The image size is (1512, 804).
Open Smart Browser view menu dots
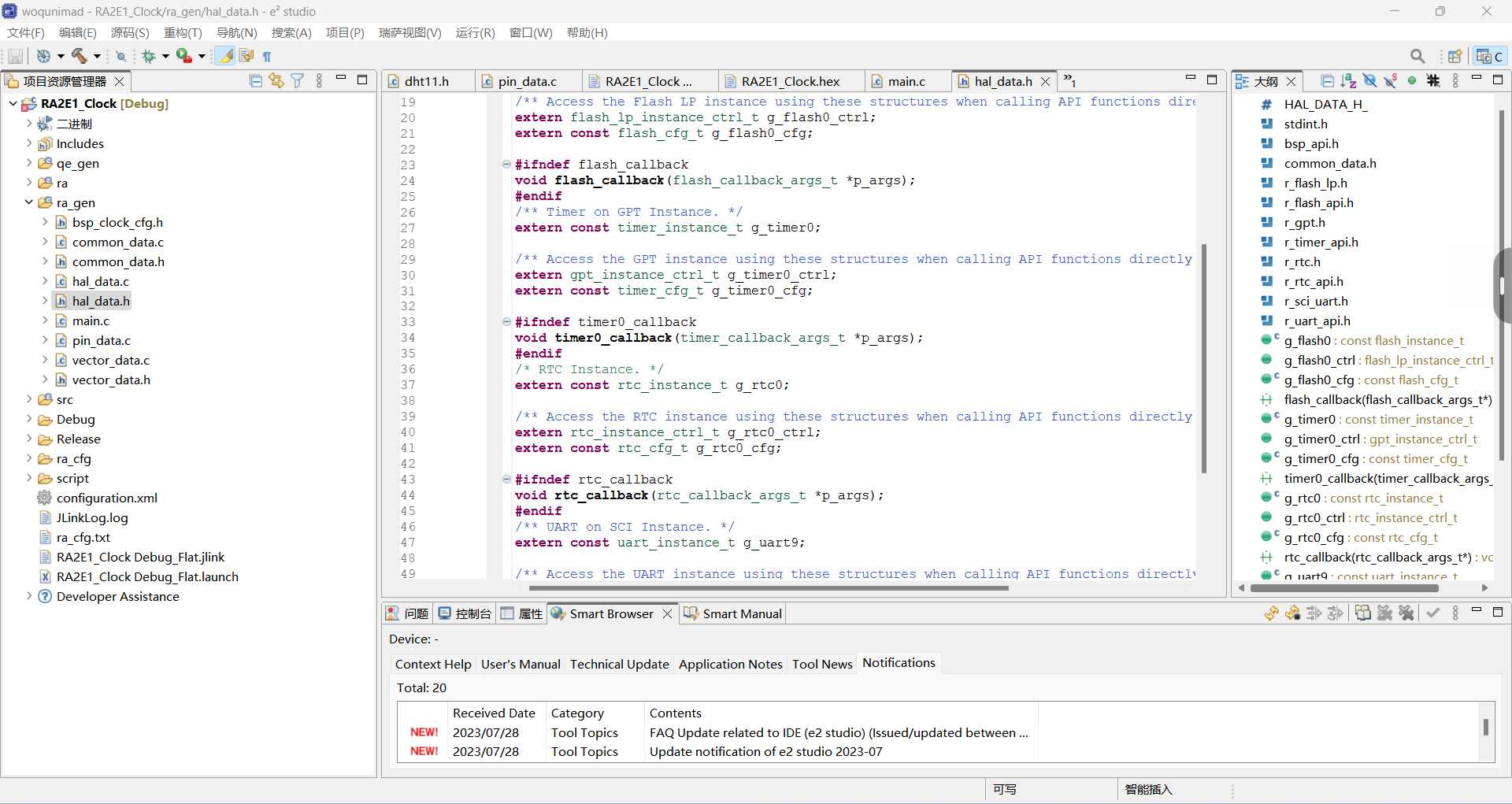pyautogui.click(x=1455, y=613)
